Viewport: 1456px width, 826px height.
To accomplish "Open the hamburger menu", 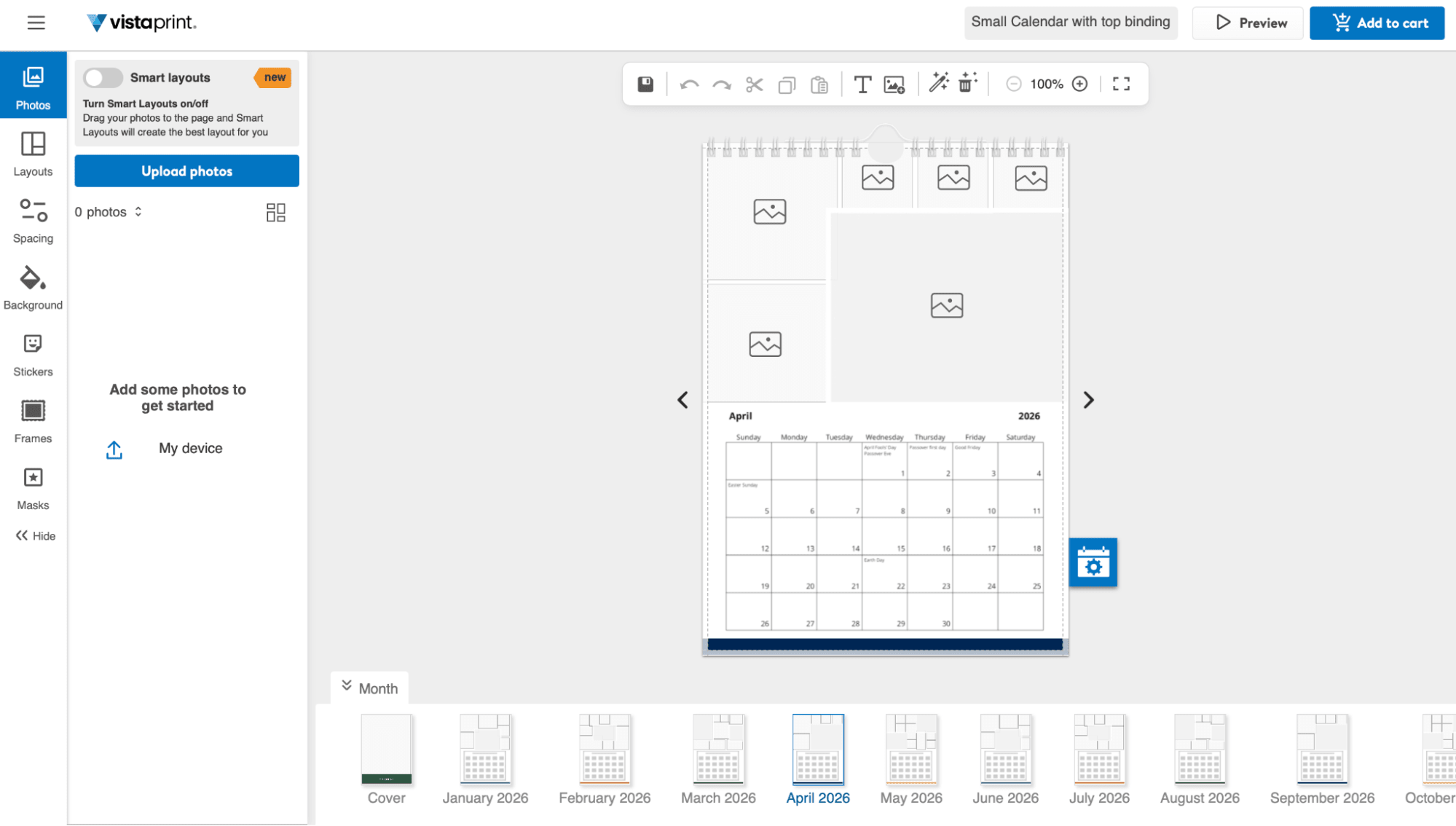I will point(35,23).
